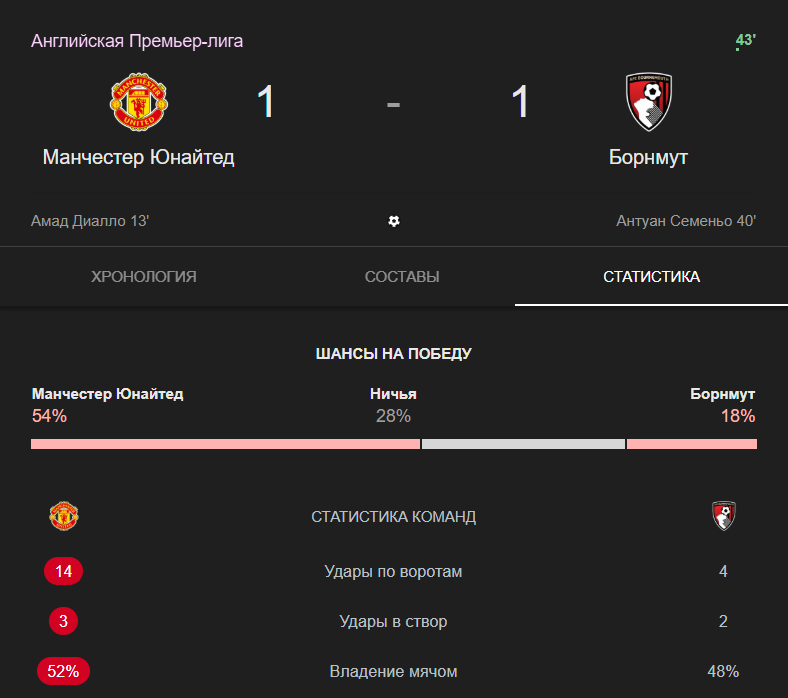Screen dimensions: 788x698
Task: Click the Манчестер Юнайтед team name
Action: 139,157
